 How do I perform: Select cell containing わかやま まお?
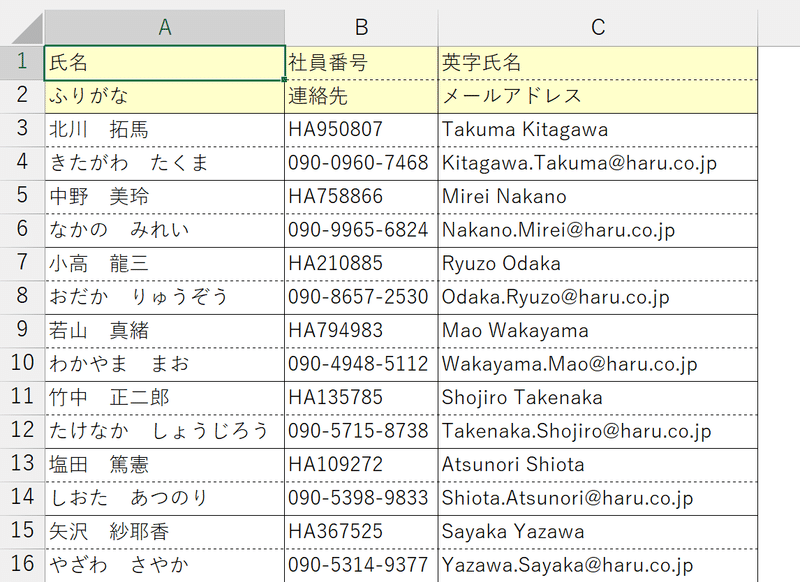pos(164,365)
